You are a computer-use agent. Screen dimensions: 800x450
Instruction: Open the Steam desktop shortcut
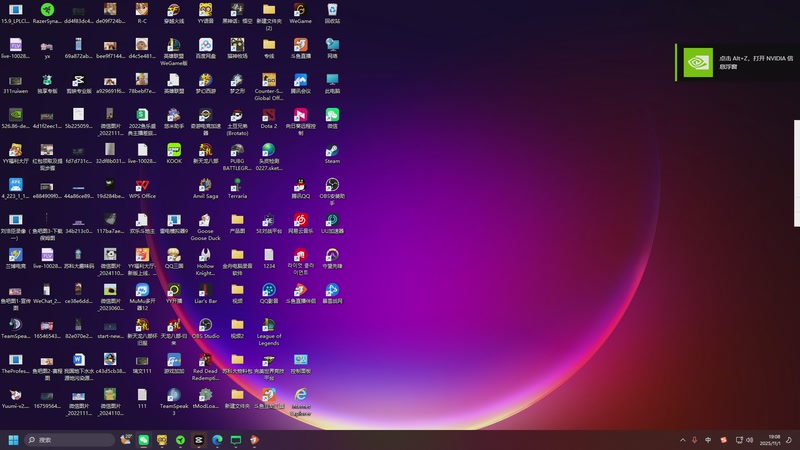pyautogui.click(x=332, y=154)
